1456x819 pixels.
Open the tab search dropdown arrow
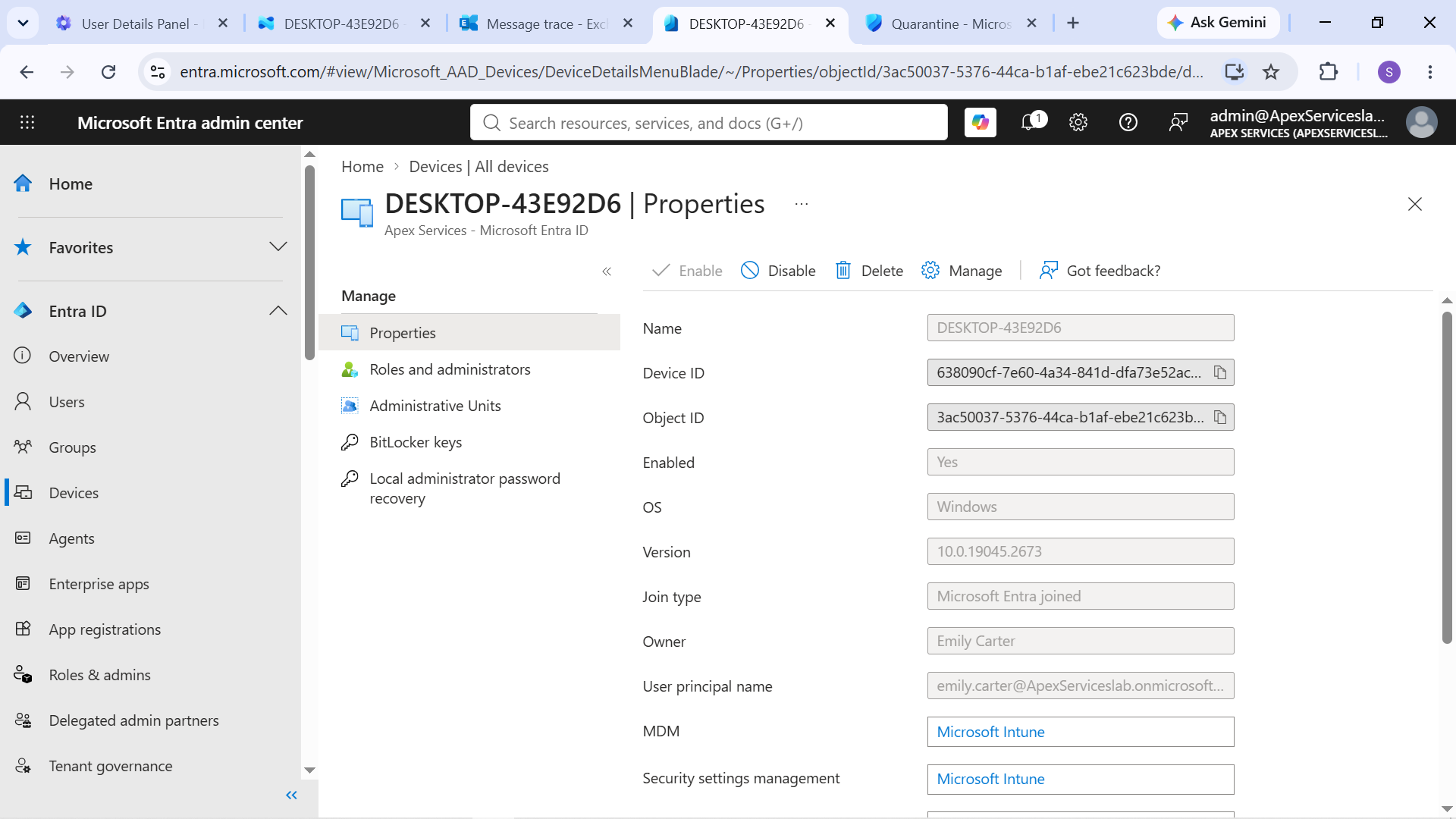coord(23,23)
